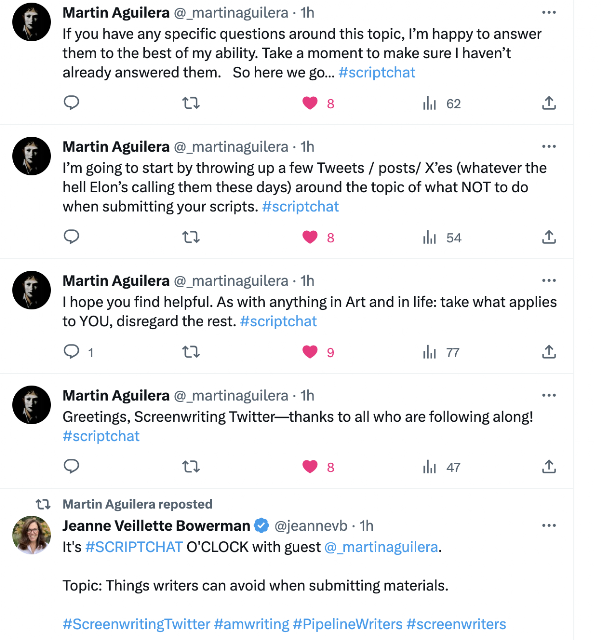The image size is (602, 640).
Task: Open the @_martinaguilera mention link
Action: pos(381,547)
